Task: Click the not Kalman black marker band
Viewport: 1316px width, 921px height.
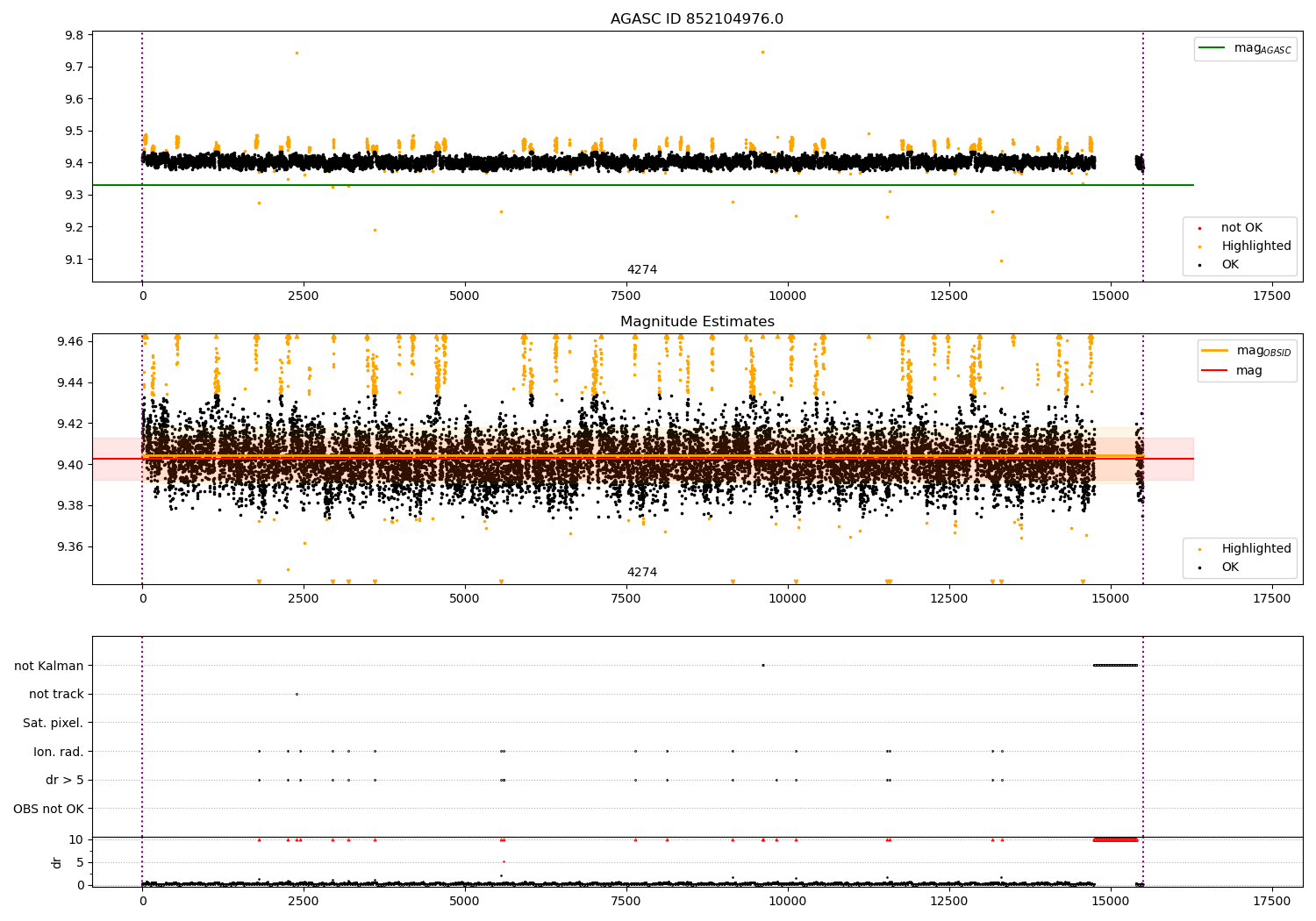Action: 1115,665
